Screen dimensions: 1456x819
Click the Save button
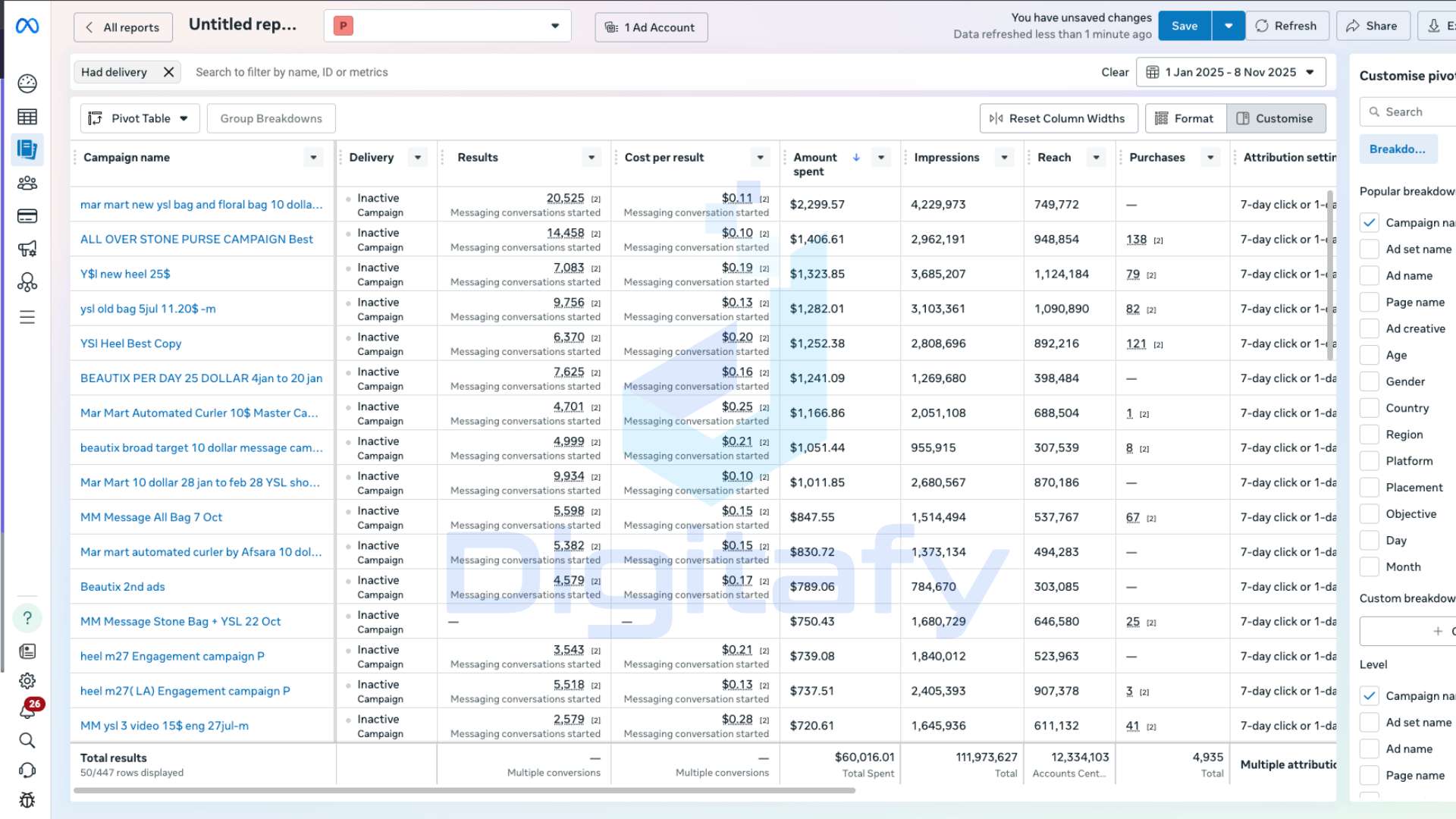point(1185,26)
